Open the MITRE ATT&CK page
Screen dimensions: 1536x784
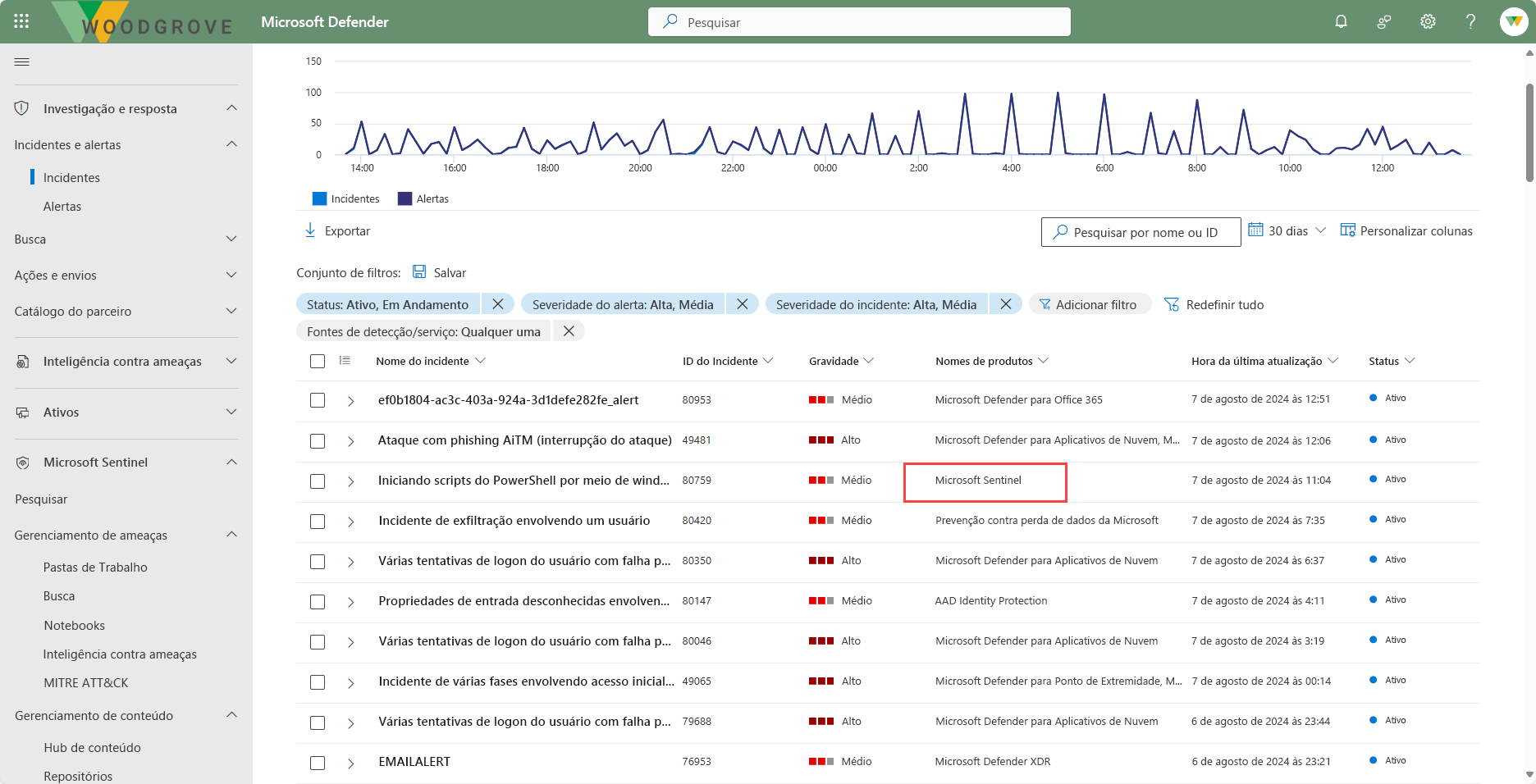[86, 682]
